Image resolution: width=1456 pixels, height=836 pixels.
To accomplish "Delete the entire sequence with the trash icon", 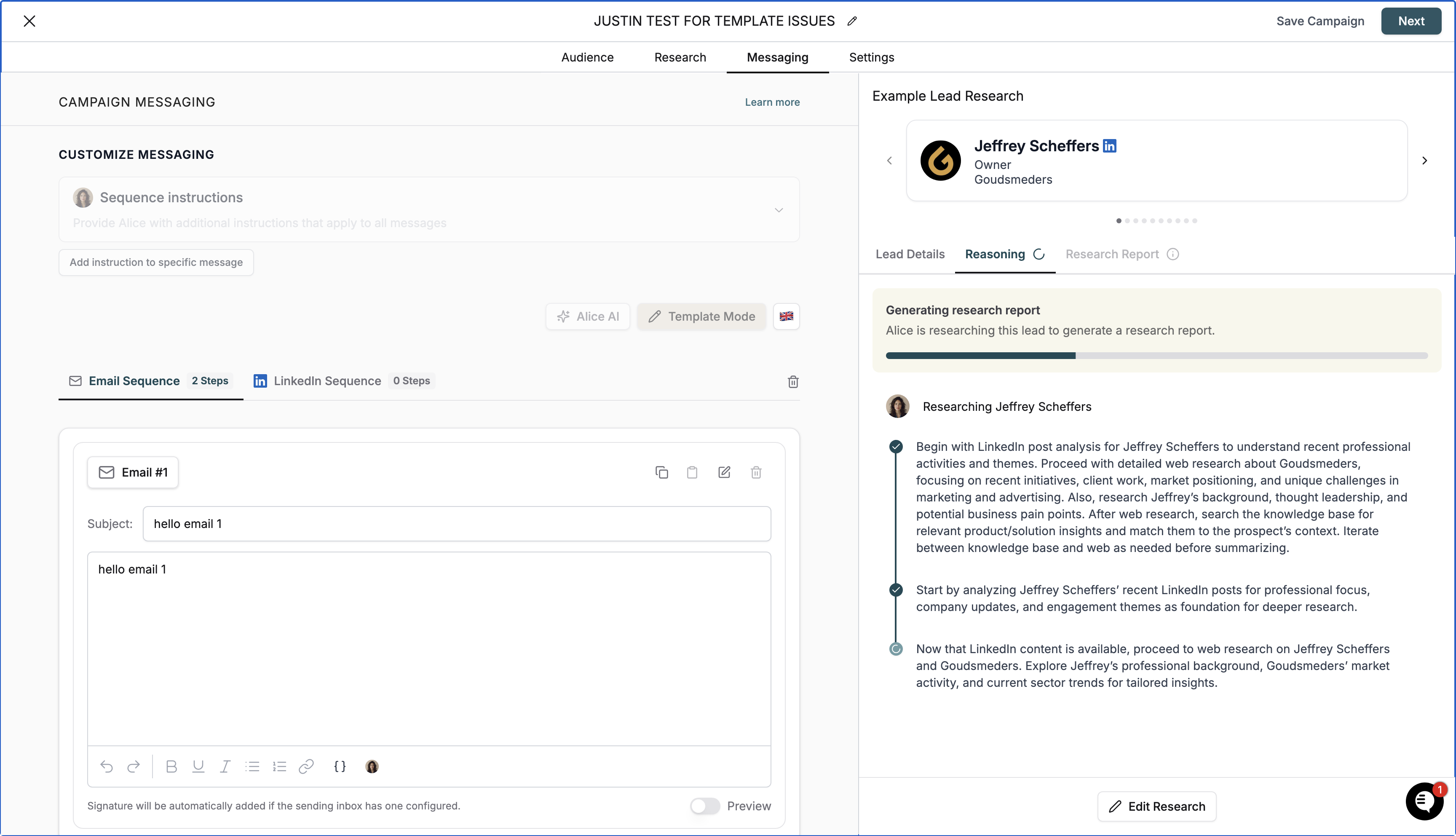I will pyautogui.click(x=793, y=381).
